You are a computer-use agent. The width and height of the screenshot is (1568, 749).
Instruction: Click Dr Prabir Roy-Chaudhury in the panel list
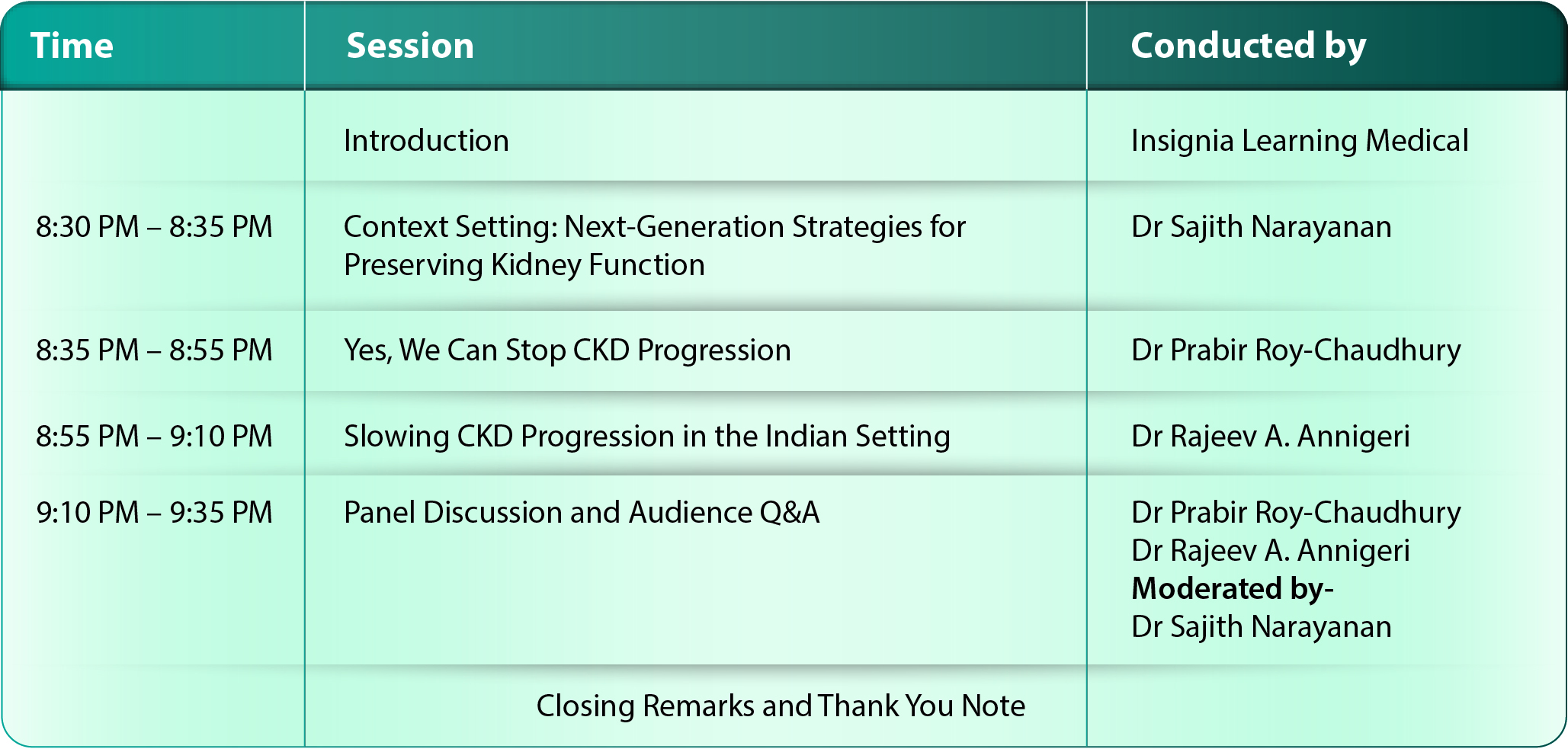(1296, 513)
